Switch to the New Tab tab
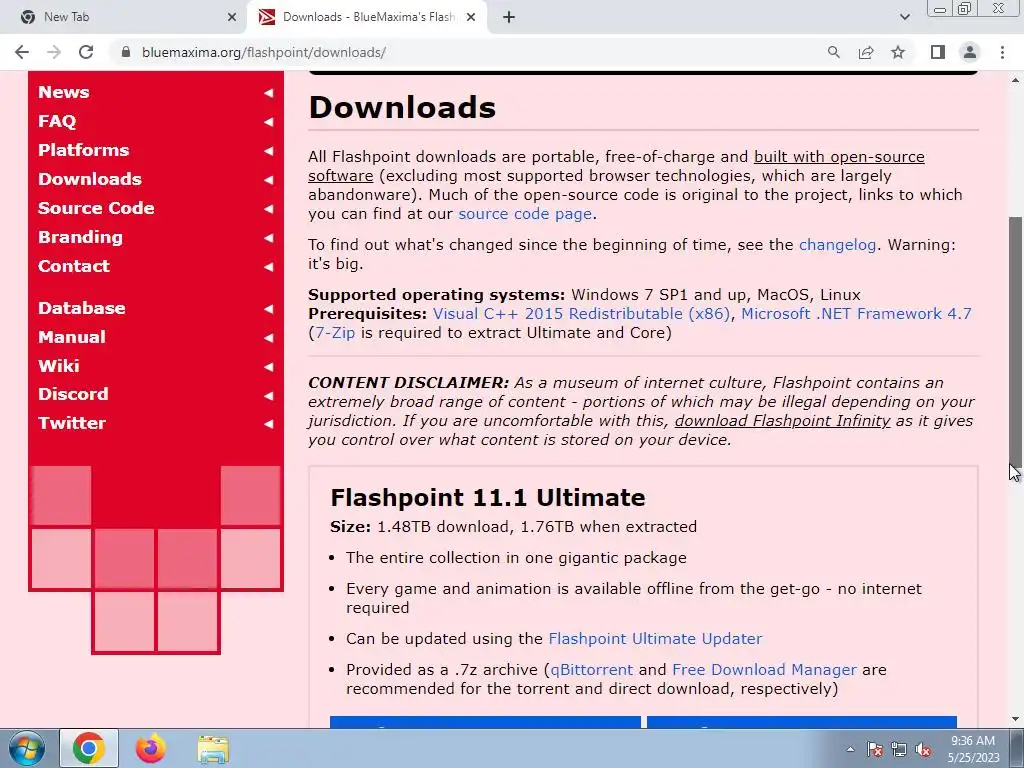The image size is (1024, 768). (124, 17)
